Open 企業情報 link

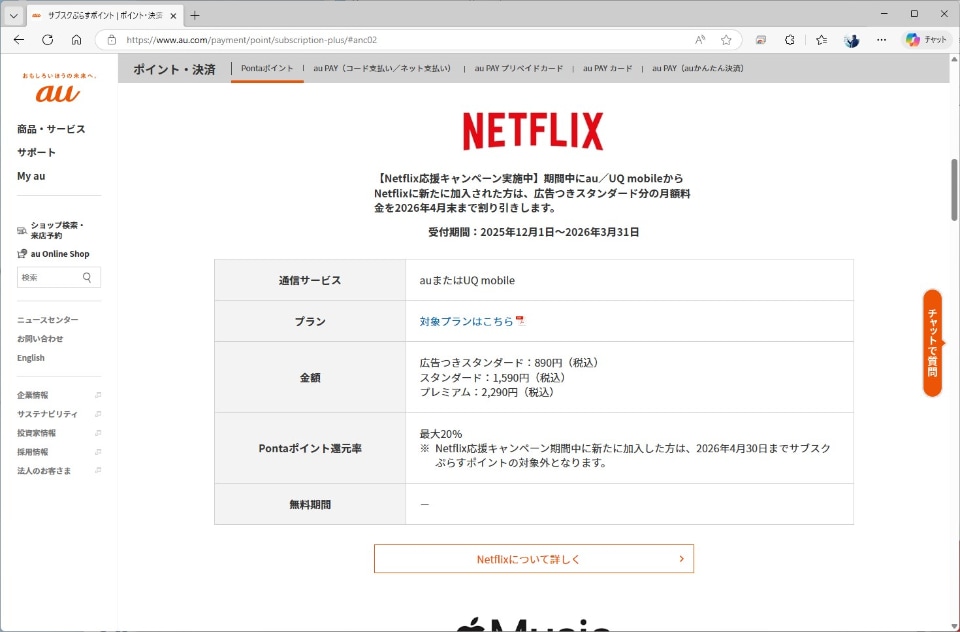32,395
